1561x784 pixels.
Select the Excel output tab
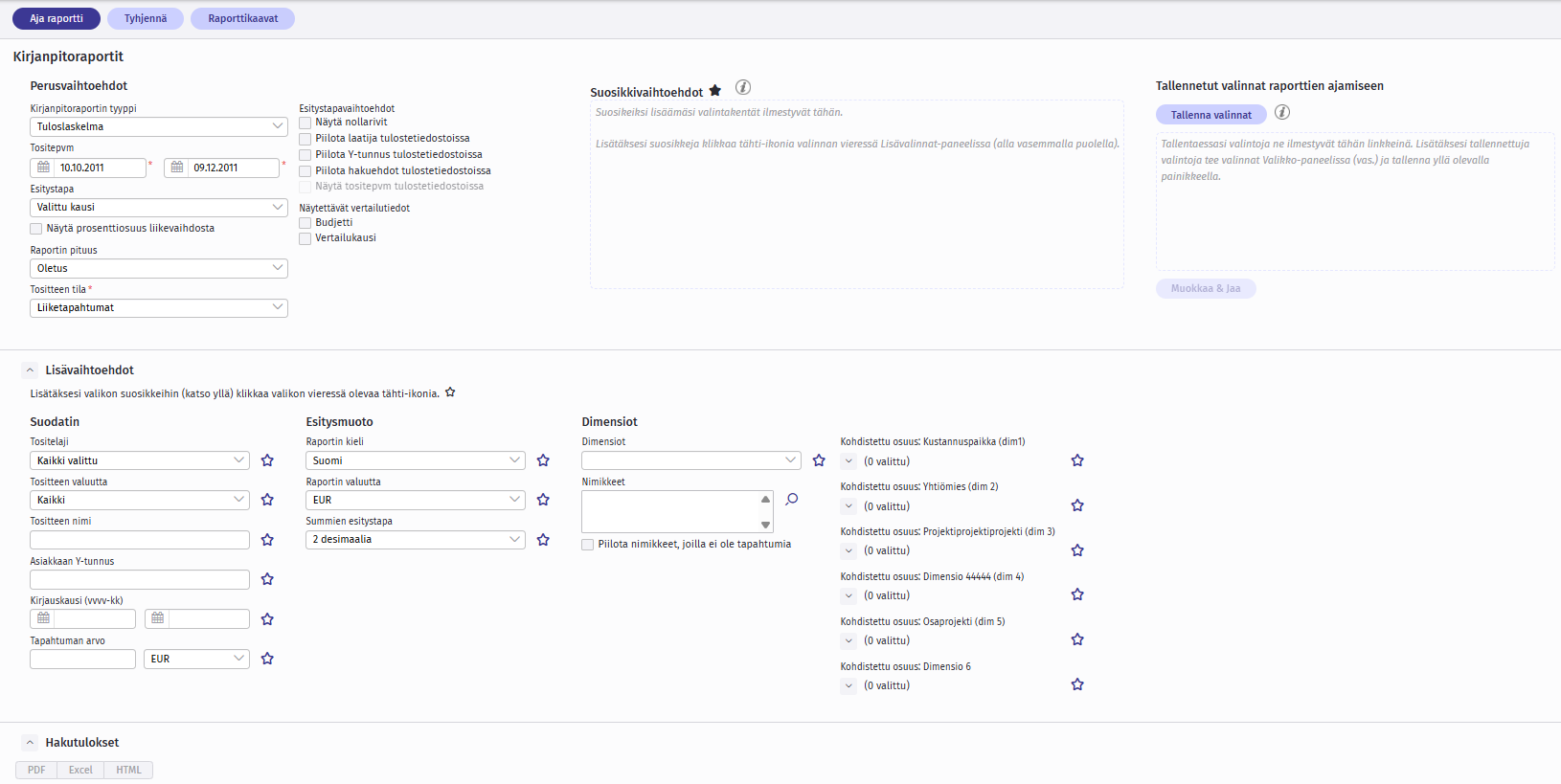click(x=80, y=770)
